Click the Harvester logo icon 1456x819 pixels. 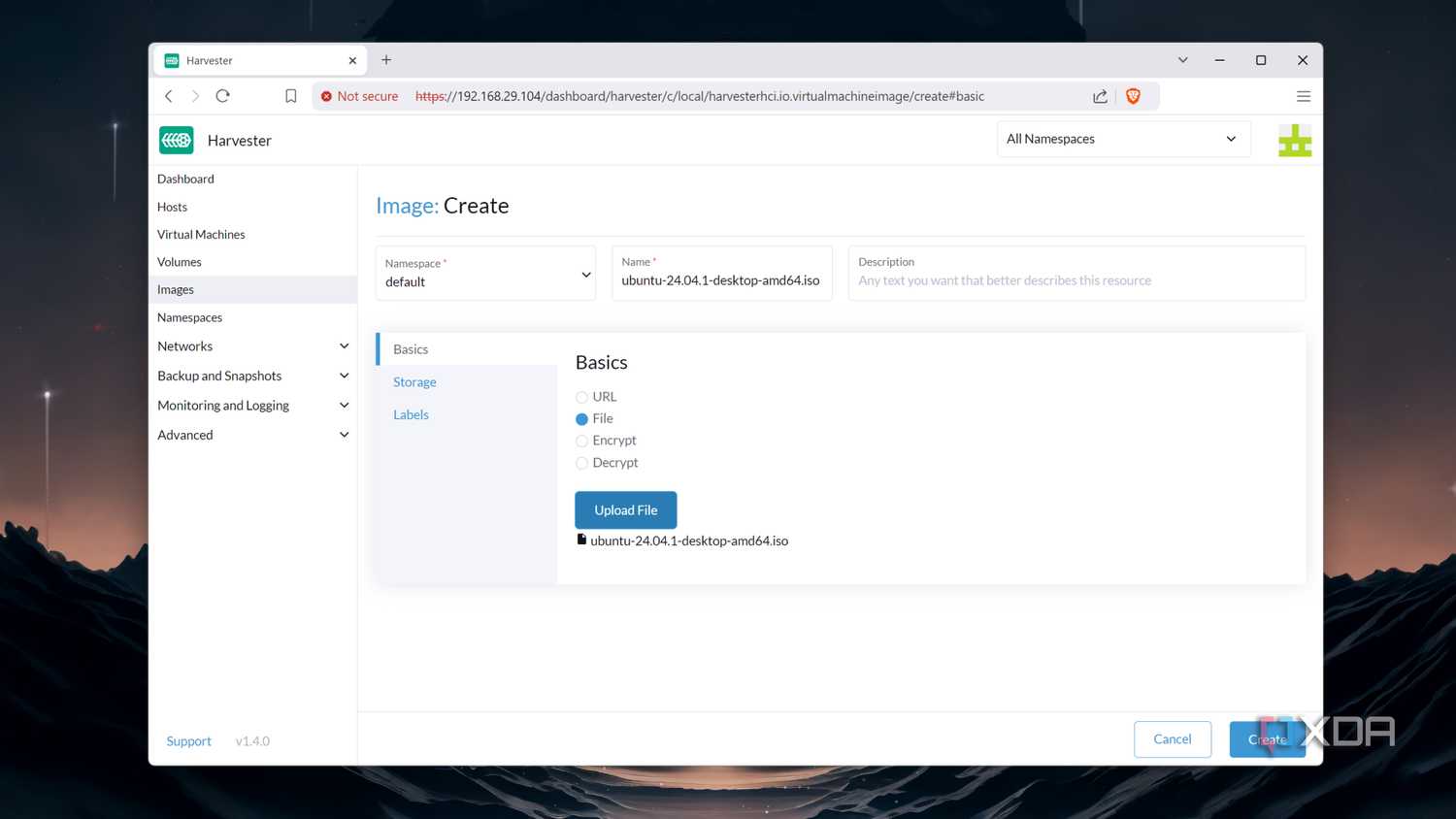pyautogui.click(x=177, y=141)
